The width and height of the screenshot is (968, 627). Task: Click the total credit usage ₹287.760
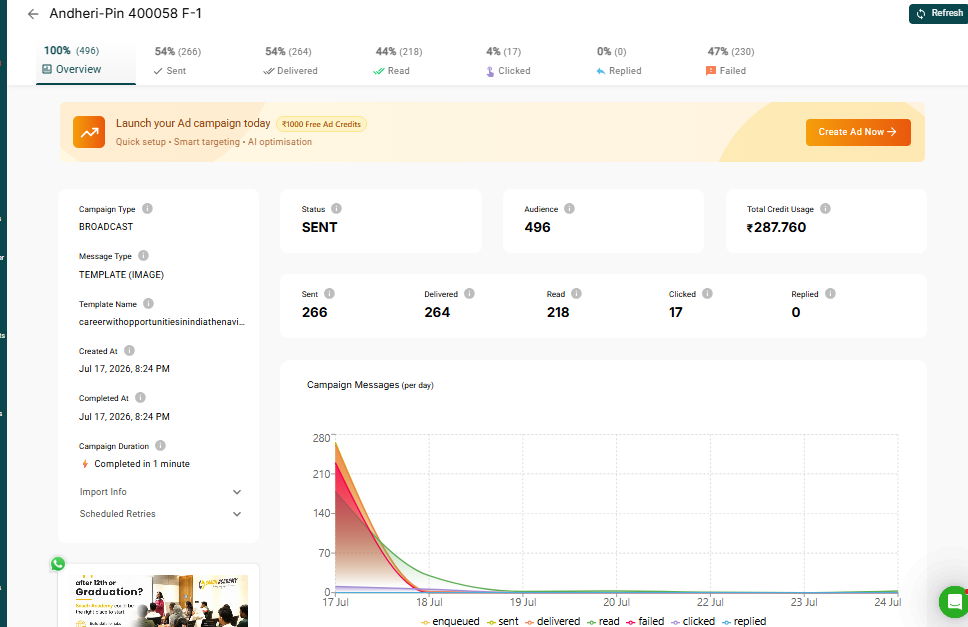pos(776,227)
